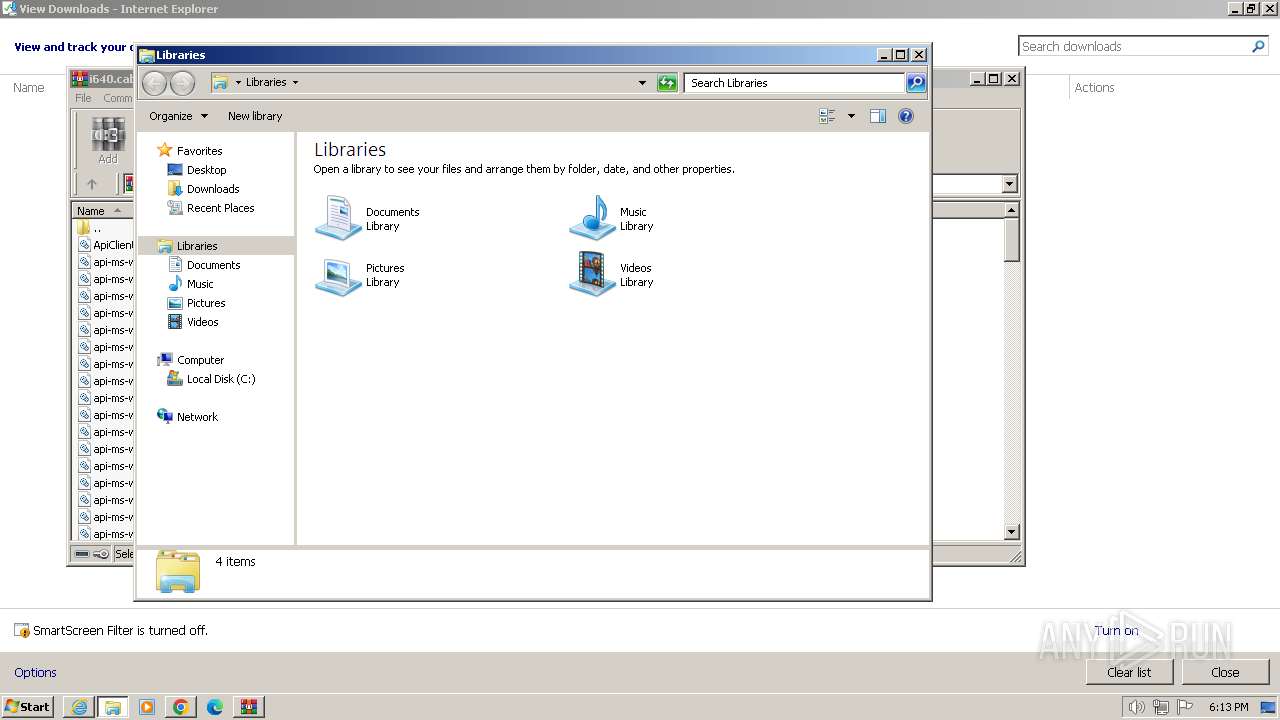1280x720 pixels.
Task: Click the Forward navigation arrow in Libraries
Action: pos(182,83)
